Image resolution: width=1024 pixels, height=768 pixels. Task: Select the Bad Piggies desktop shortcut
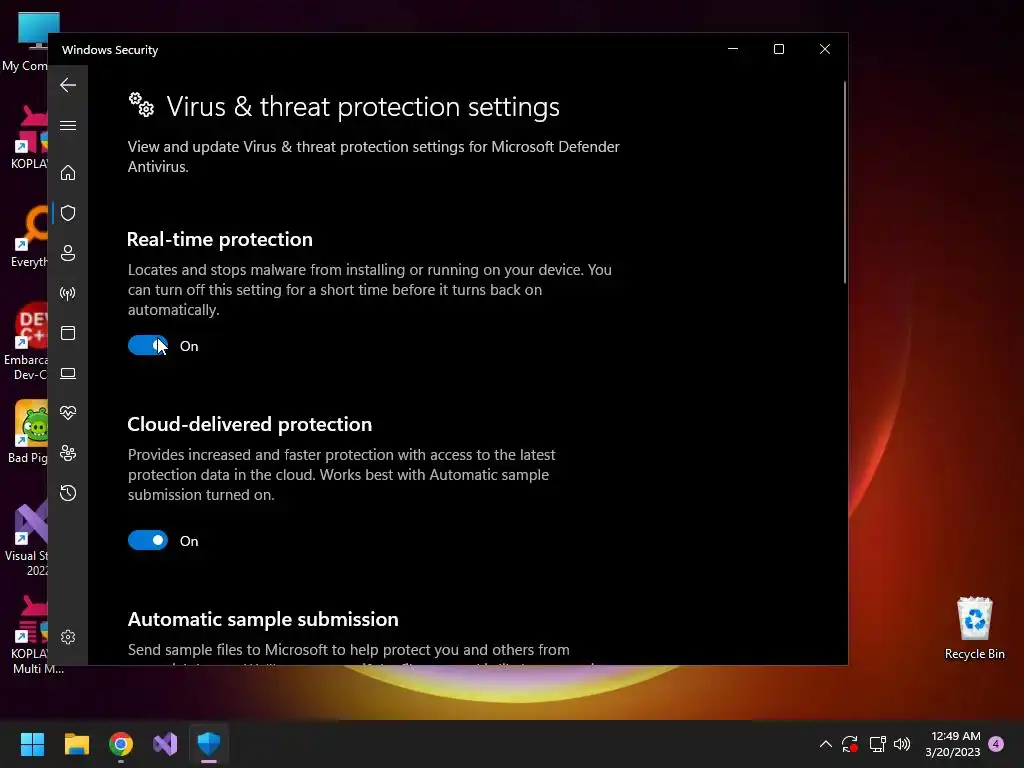(x=27, y=432)
